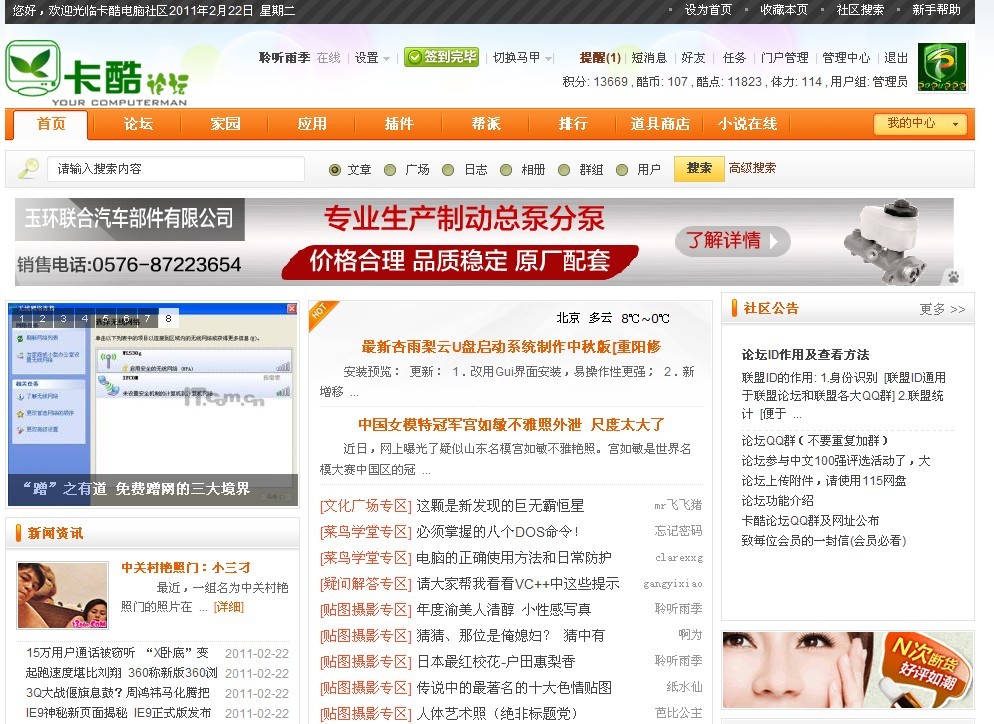Open headline 最新杏雨梨云U盘启动系统制作中秋版

[511, 347]
